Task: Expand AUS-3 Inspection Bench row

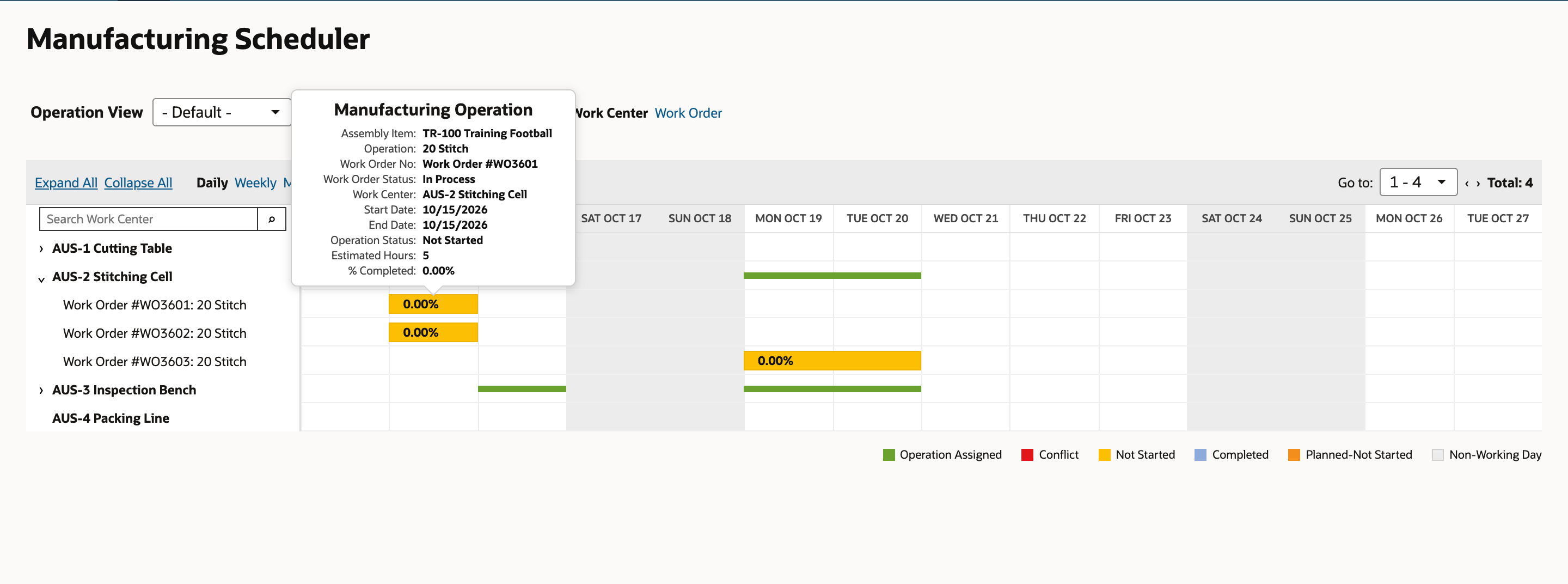Action: pyautogui.click(x=41, y=391)
